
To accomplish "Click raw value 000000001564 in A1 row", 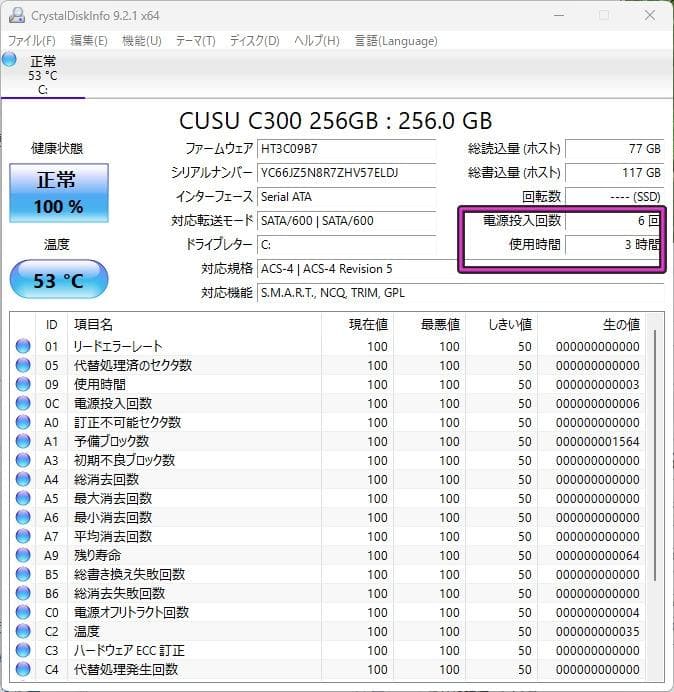I will [x=597, y=441].
